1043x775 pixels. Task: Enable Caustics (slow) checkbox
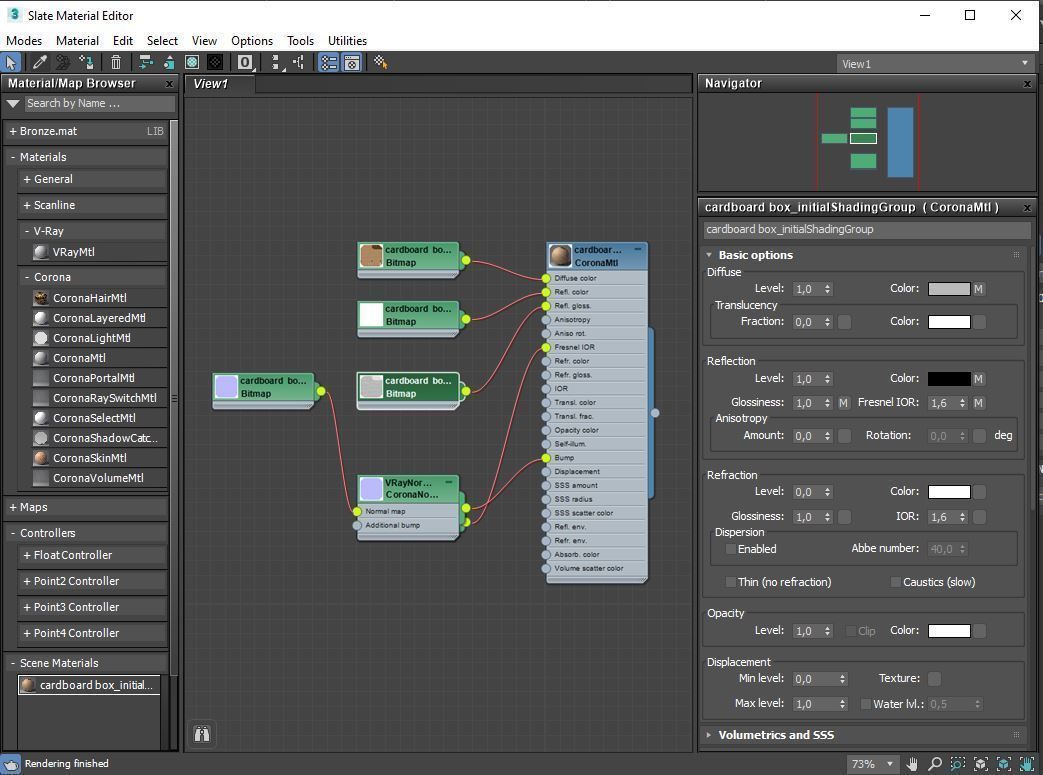[895, 582]
